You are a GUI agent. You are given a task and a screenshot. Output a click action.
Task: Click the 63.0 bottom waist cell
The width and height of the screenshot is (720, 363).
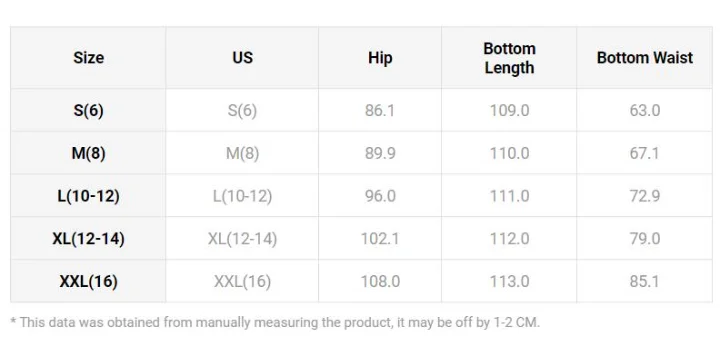pos(644,110)
